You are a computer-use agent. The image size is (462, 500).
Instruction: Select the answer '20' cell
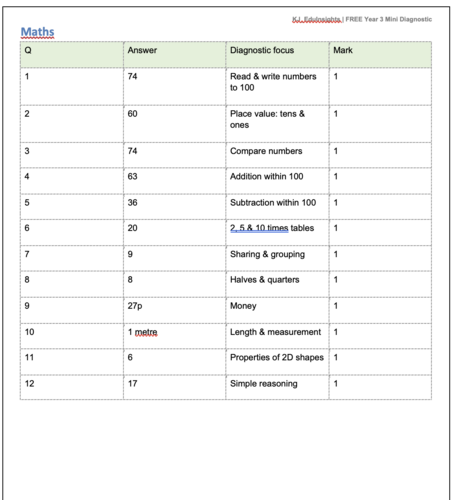coord(175,233)
